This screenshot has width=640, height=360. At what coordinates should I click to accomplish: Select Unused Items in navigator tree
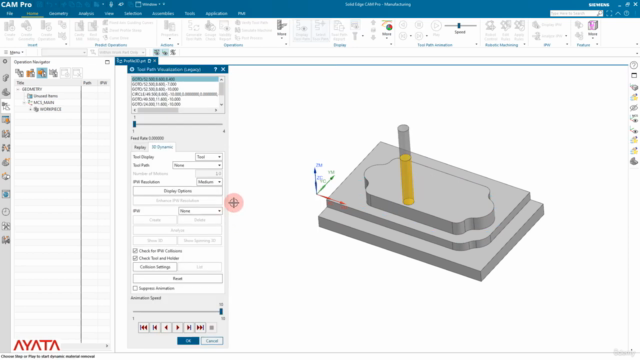45,96
